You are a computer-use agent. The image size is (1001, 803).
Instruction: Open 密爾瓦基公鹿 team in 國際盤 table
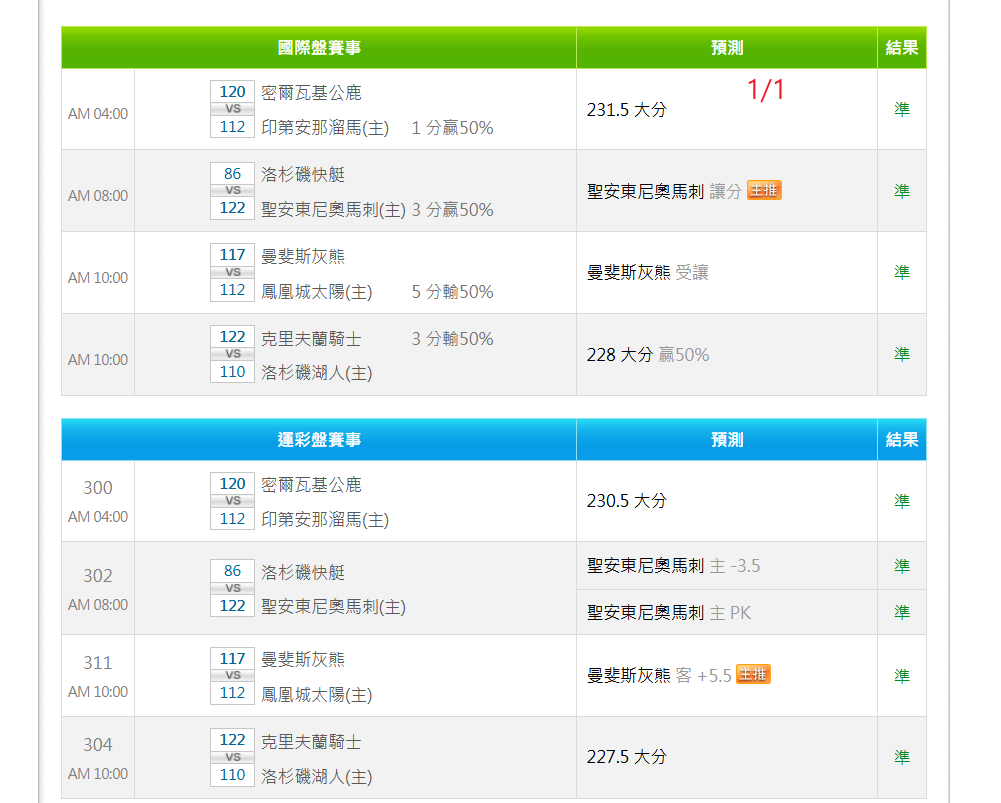click(x=311, y=93)
